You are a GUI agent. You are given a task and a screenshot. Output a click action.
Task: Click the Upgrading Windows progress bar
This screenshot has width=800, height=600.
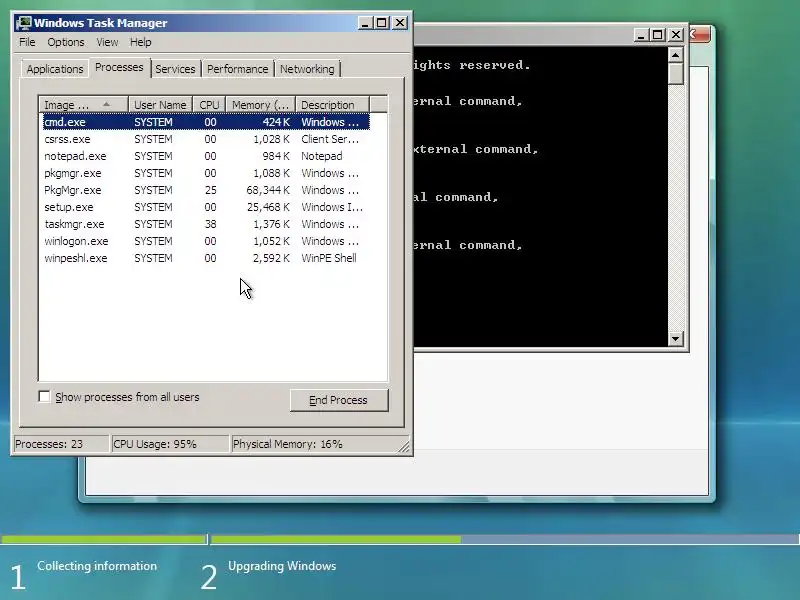point(505,539)
